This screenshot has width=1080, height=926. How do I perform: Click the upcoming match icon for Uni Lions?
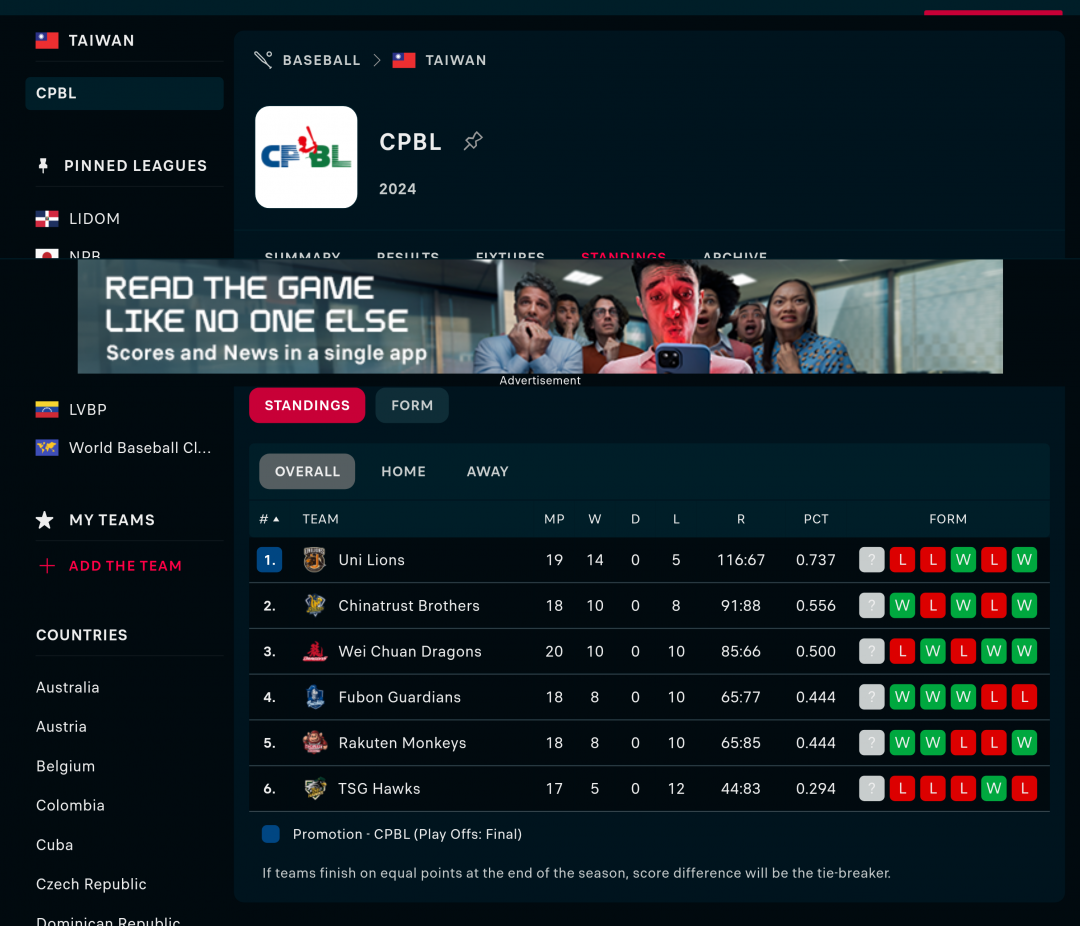(871, 559)
